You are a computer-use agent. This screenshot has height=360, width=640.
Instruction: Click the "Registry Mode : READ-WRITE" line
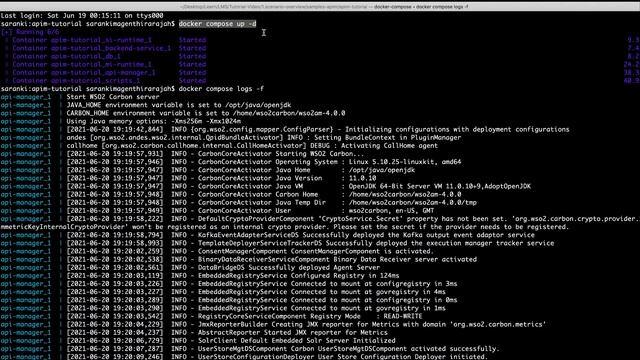click(211, 316)
